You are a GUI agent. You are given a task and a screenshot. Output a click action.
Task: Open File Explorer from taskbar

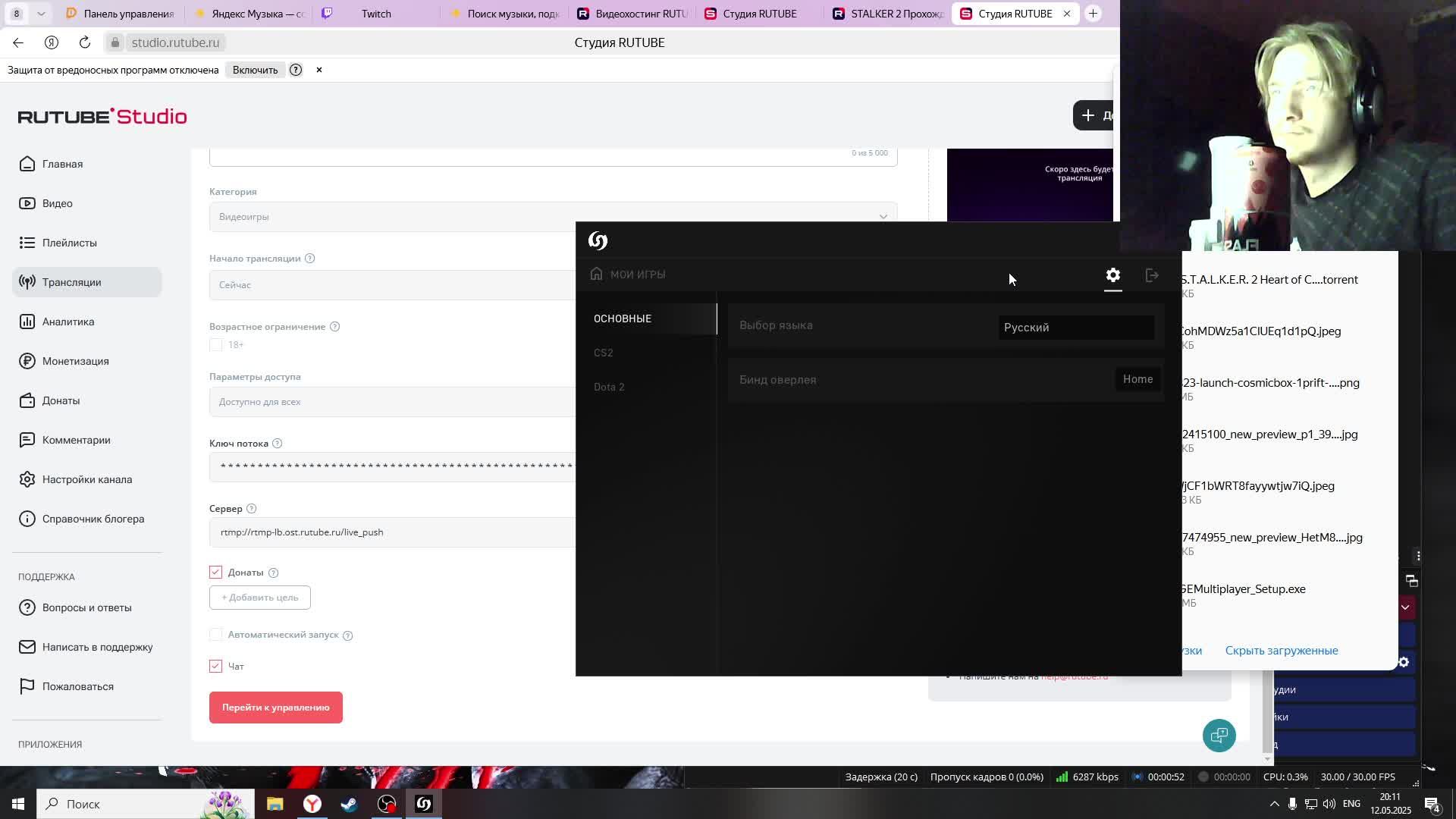[x=275, y=804]
